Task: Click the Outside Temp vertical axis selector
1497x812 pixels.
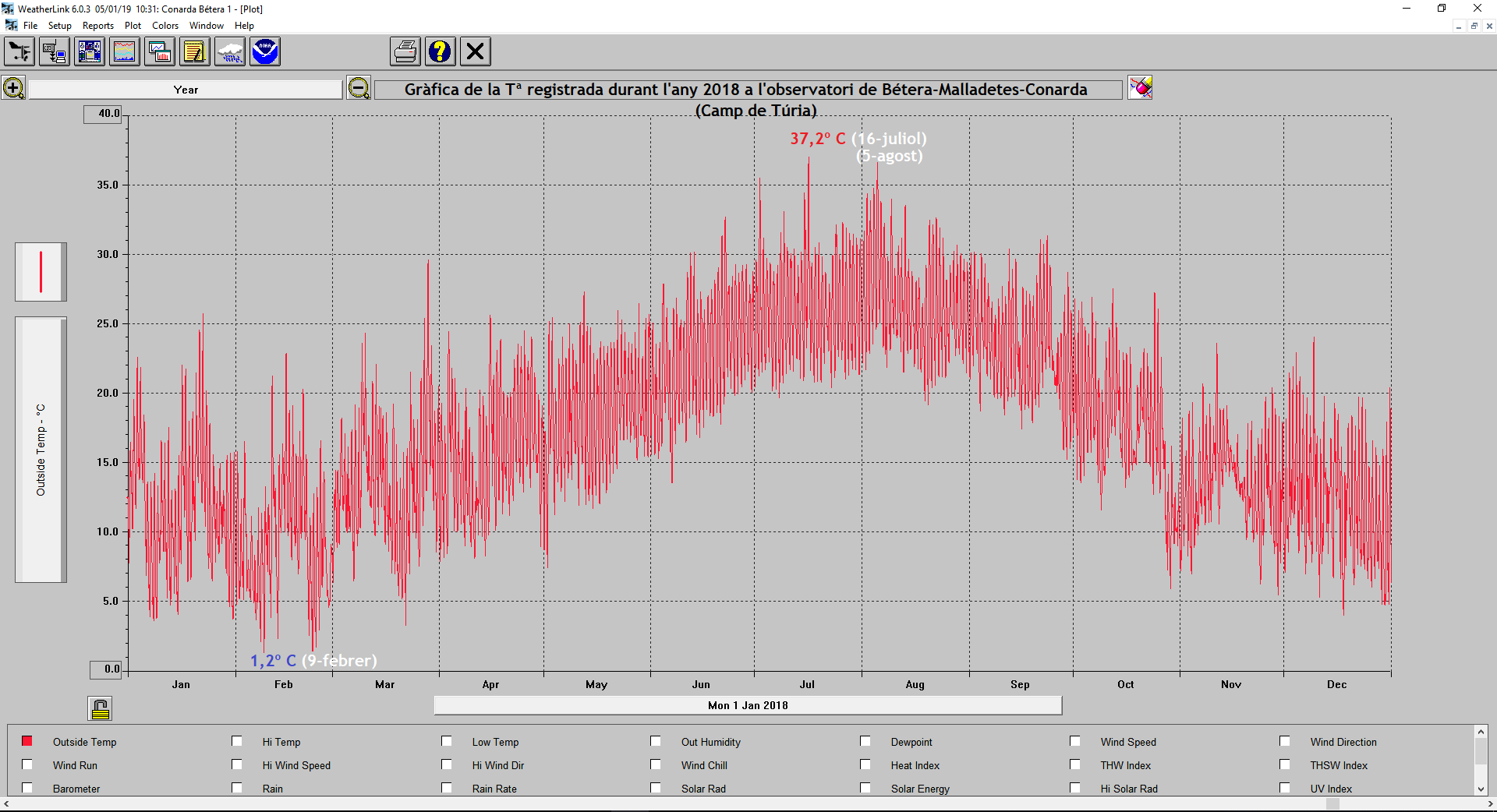Action: pos(41,450)
